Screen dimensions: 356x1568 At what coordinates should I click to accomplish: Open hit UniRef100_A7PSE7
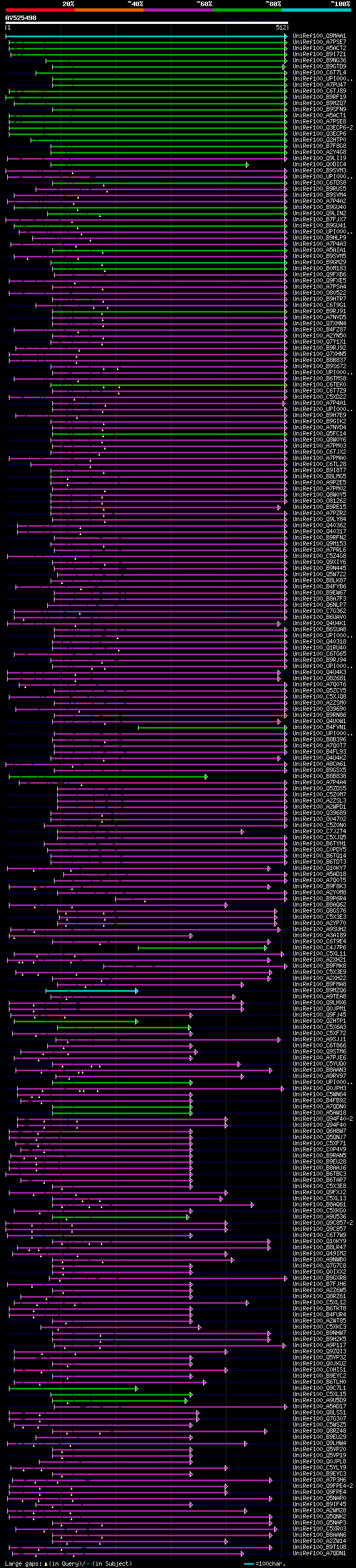pos(319,42)
